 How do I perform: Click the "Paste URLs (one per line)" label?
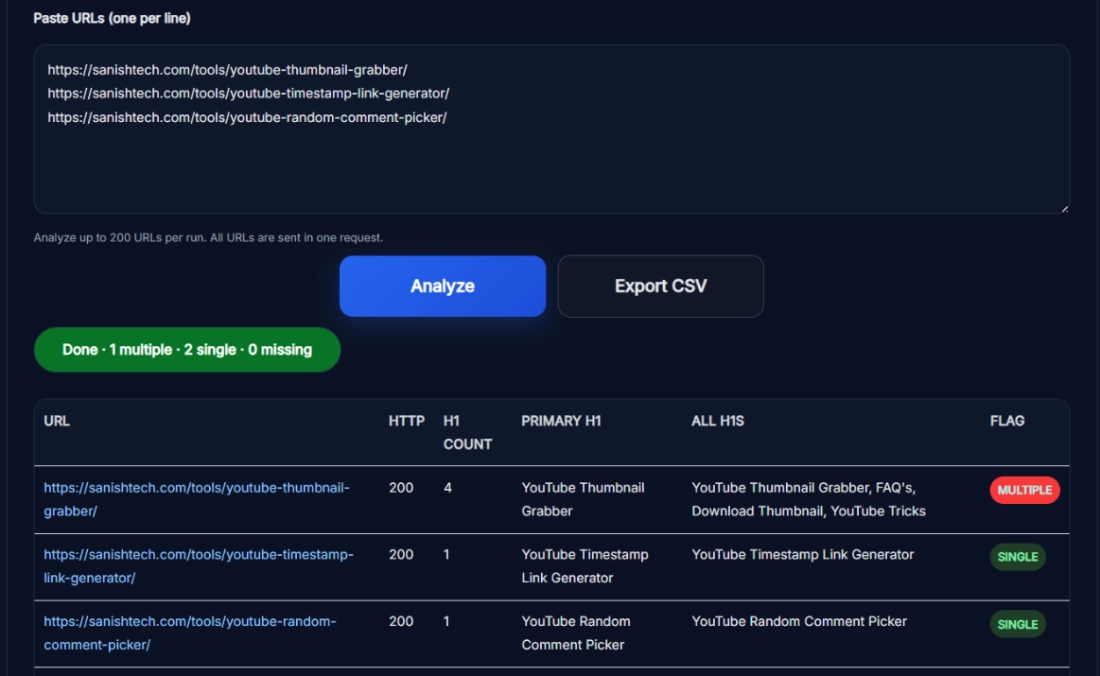click(x=112, y=18)
